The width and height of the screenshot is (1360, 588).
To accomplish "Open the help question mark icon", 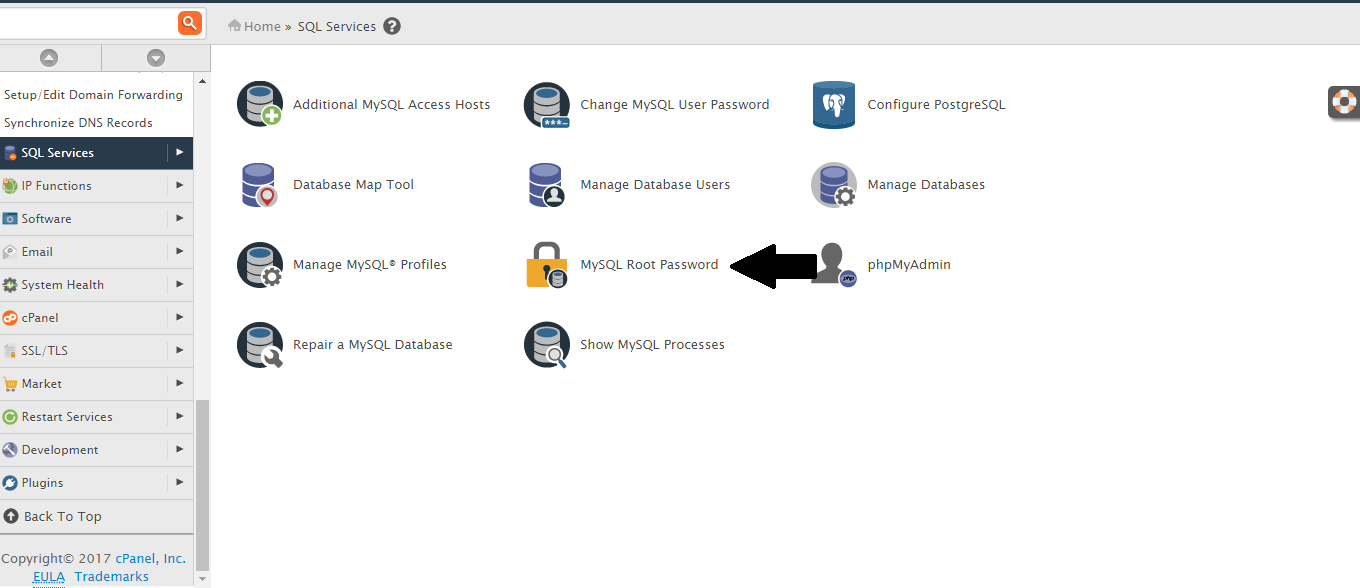I will point(392,26).
